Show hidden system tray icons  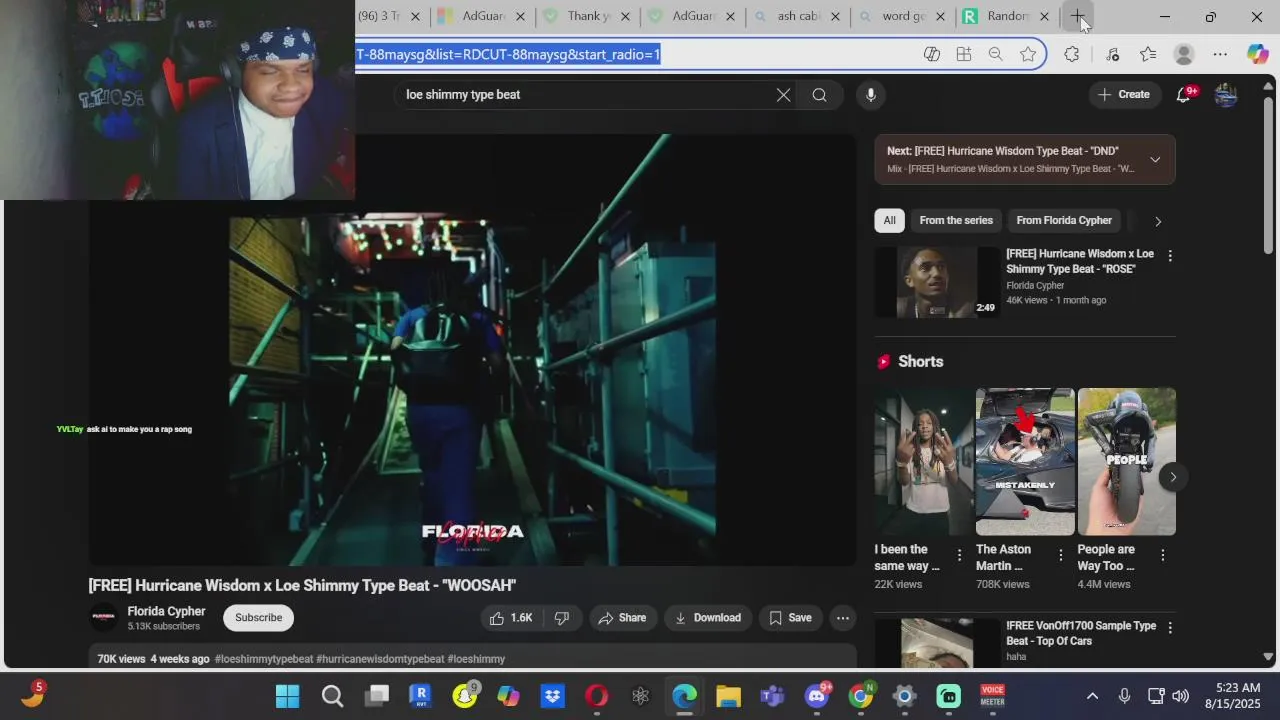pyautogui.click(x=1092, y=696)
